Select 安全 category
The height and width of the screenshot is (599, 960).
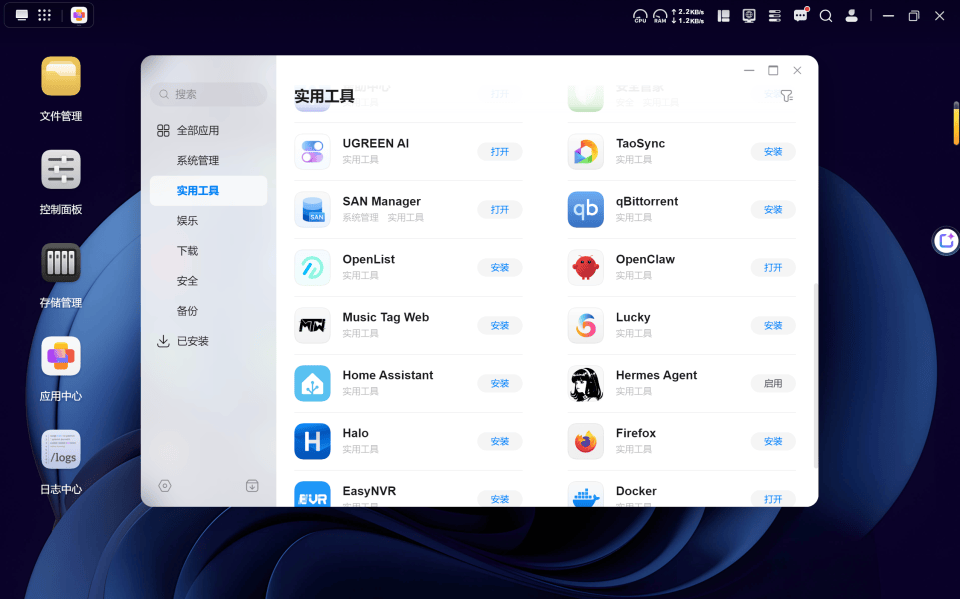(x=208, y=281)
